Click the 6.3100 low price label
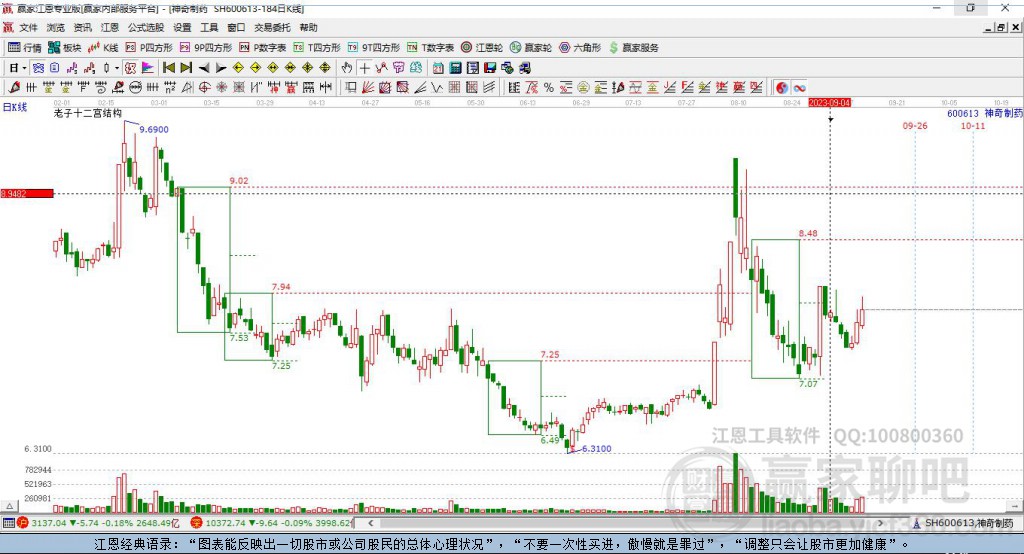The image size is (1024, 554). click(x=597, y=448)
